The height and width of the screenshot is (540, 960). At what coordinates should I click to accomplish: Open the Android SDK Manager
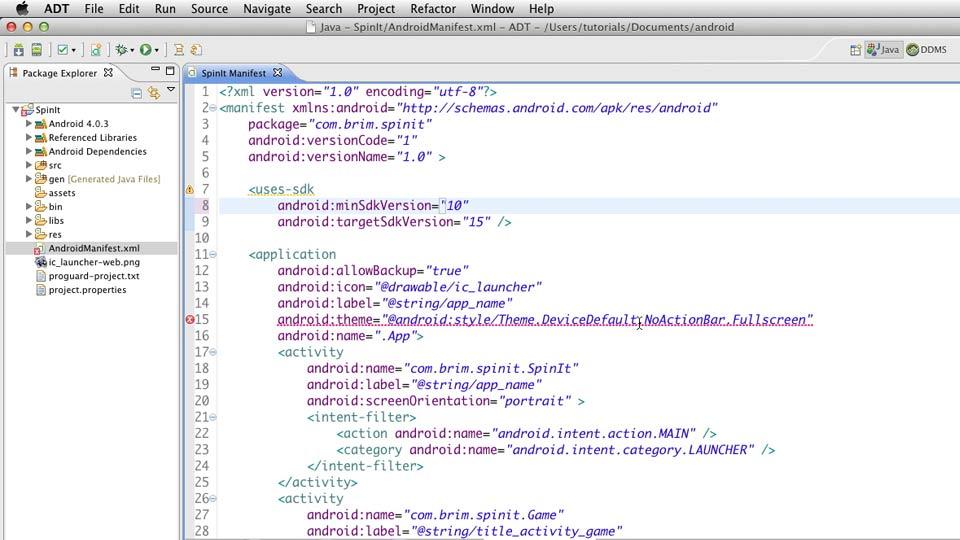[x=18, y=50]
